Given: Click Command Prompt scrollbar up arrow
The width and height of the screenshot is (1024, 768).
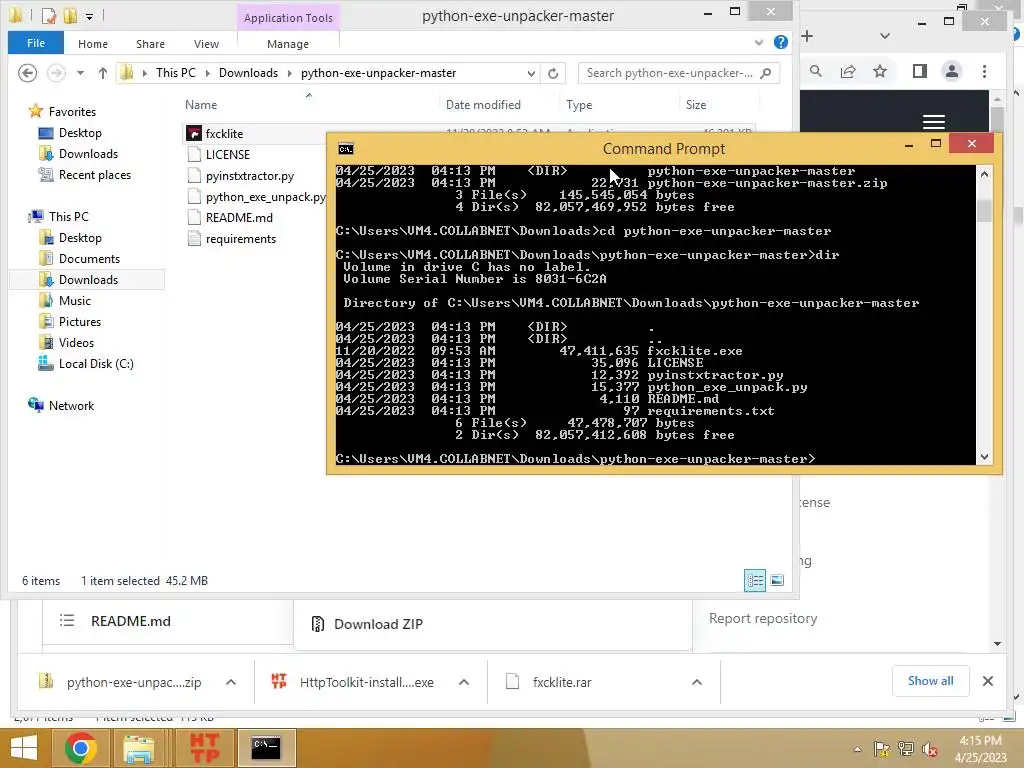Looking at the screenshot, I should pos(984,174).
